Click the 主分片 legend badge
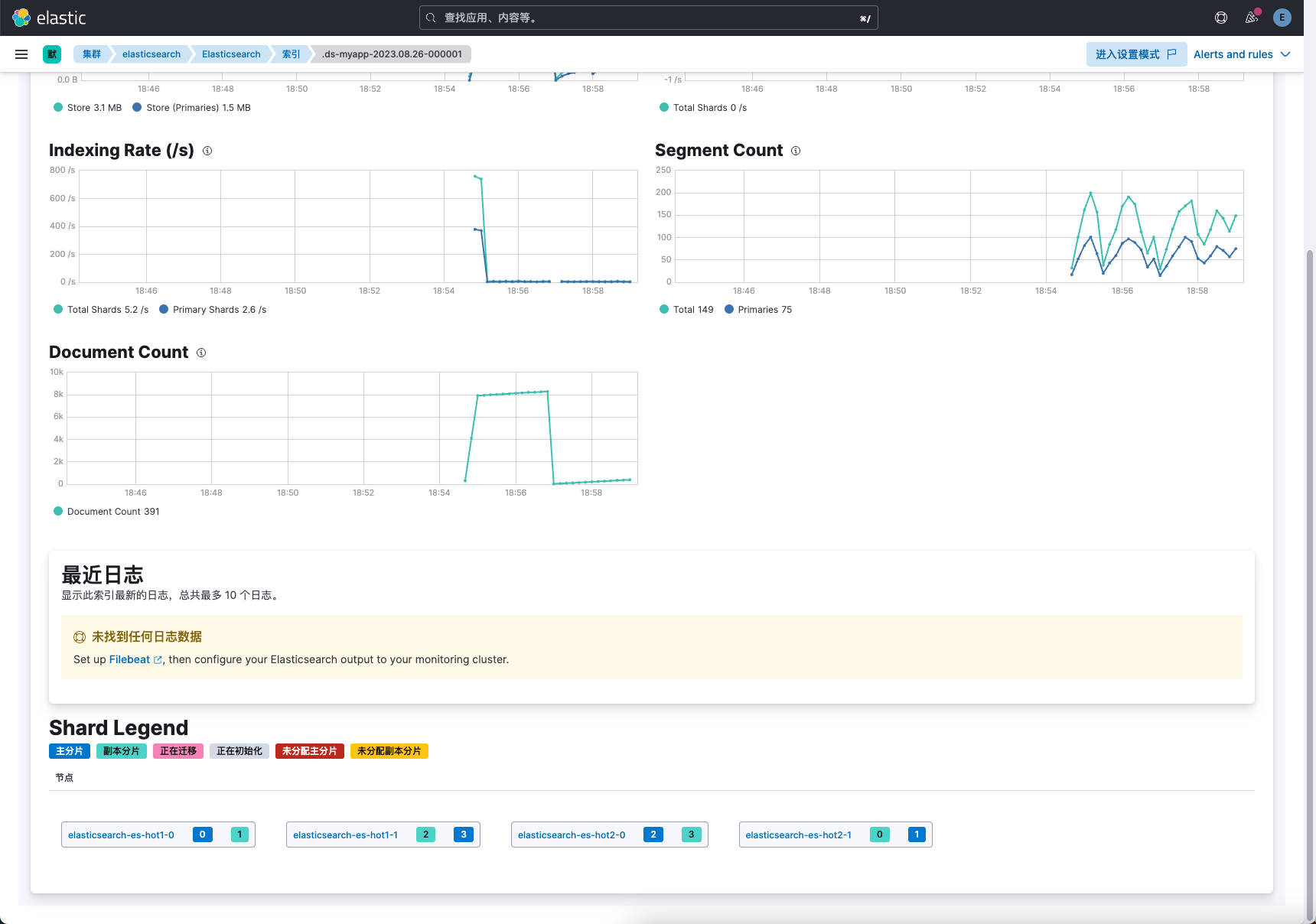1316x924 pixels. [70, 751]
